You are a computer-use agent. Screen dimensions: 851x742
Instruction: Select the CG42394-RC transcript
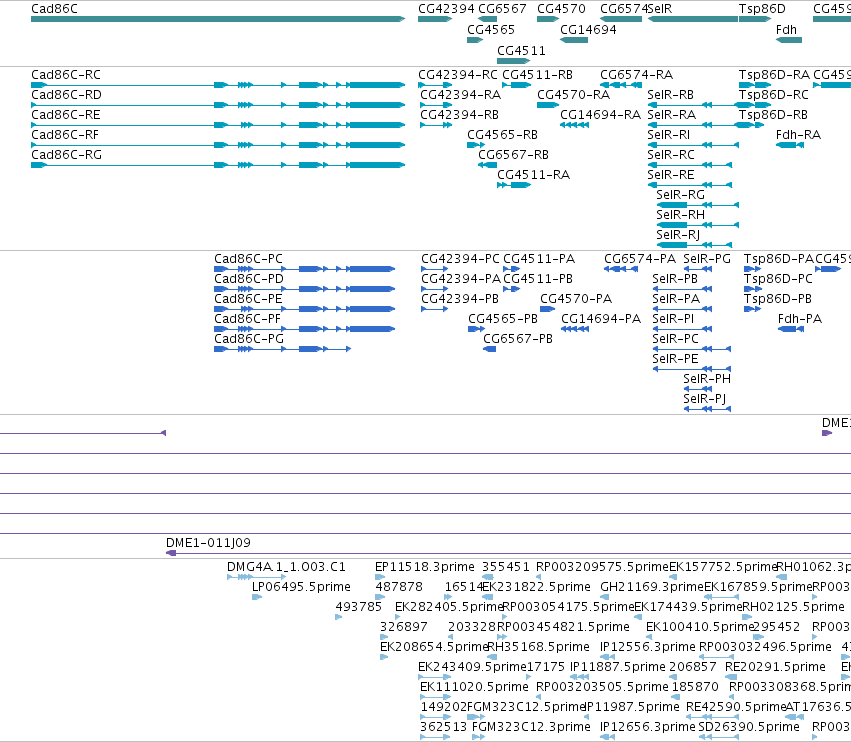(435, 85)
